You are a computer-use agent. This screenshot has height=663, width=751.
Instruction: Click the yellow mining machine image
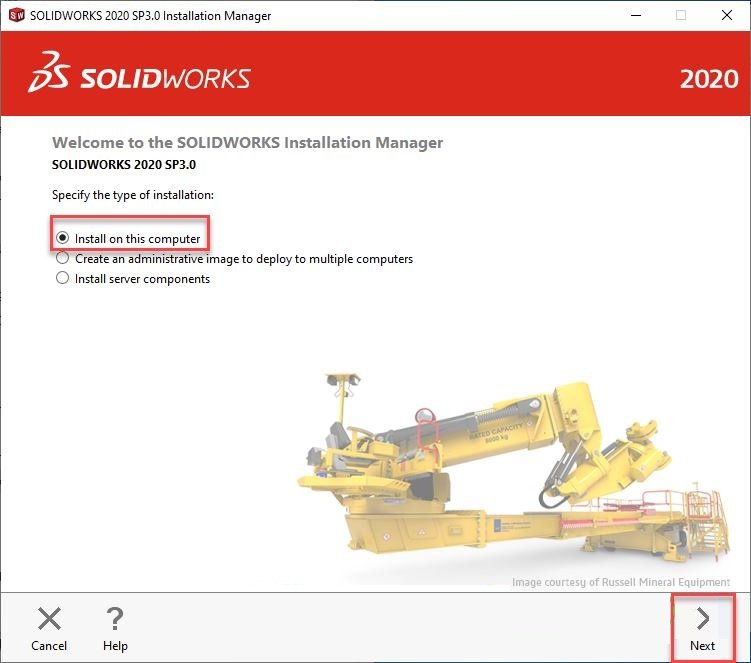(x=514, y=467)
